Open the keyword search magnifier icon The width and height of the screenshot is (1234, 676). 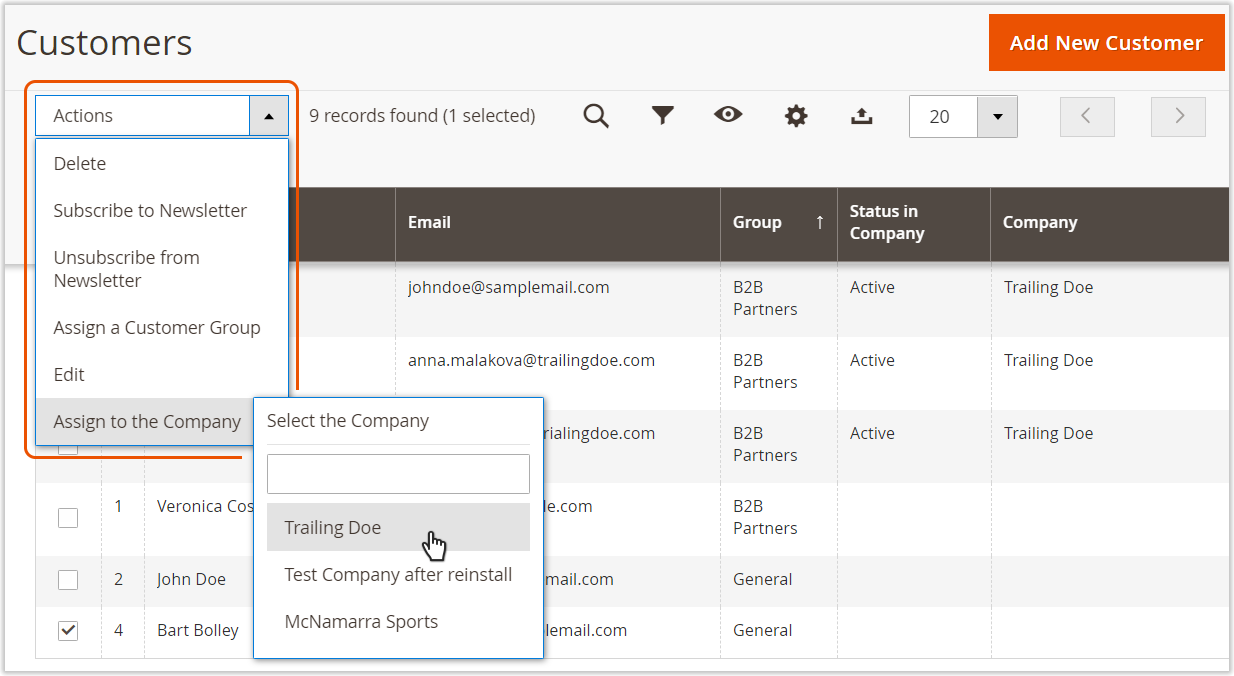[596, 116]
